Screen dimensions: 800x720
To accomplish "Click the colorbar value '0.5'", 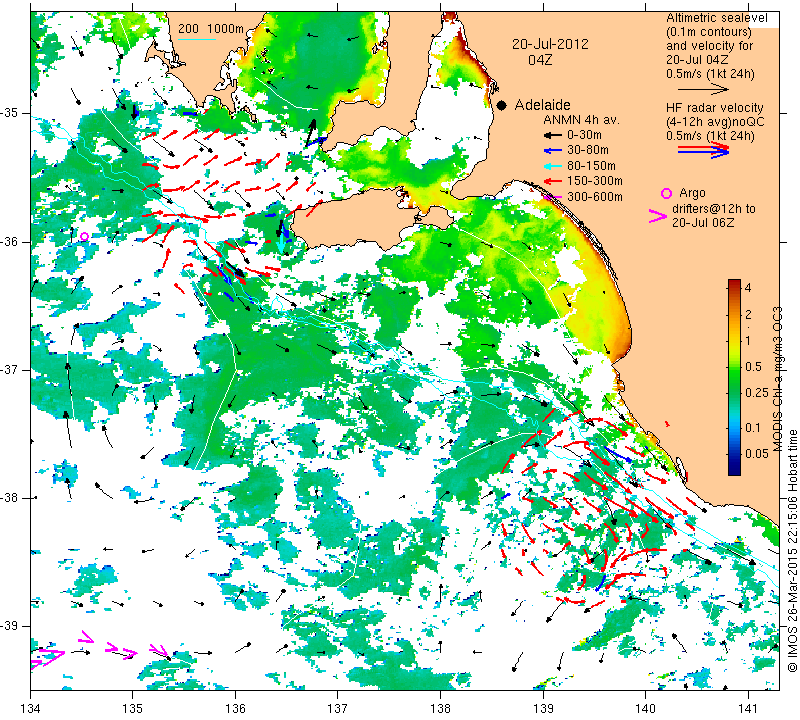I will tap(753, 366).
